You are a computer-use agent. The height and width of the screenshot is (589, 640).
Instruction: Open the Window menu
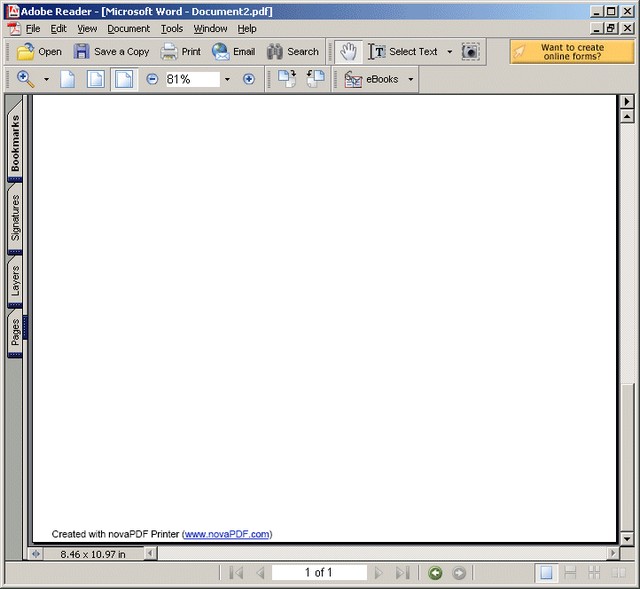click(210, 29)
